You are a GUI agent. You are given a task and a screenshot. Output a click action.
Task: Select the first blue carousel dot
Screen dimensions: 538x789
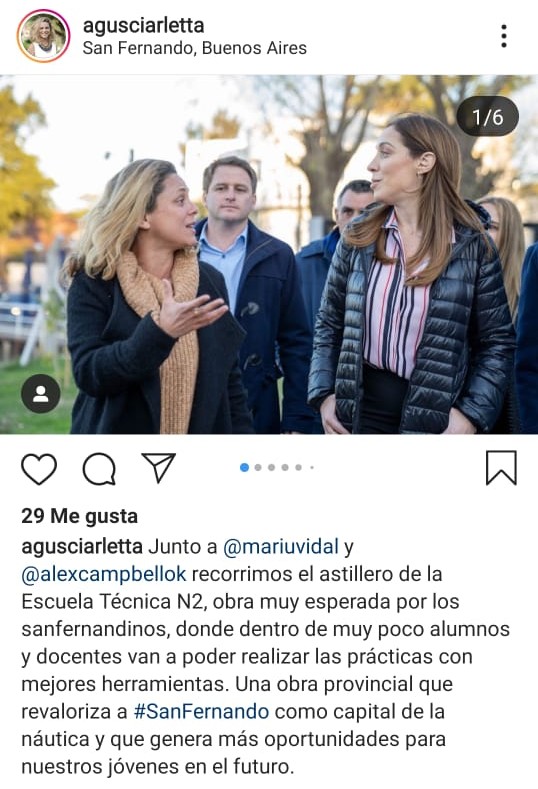pos(245,467)
